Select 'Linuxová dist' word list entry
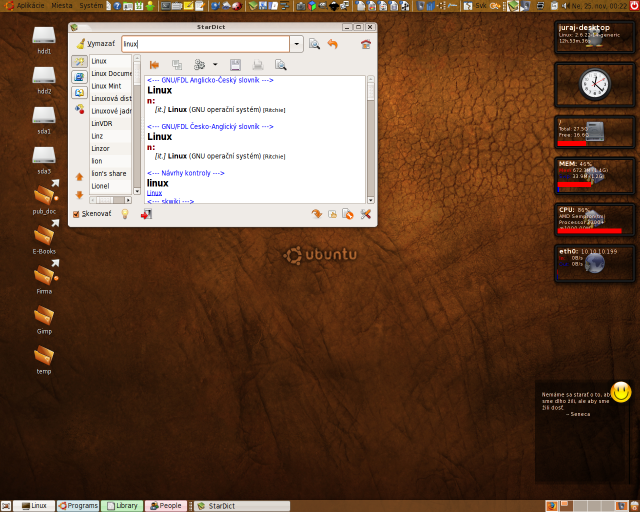The width and height of the screenshot is (640, 512). click(x=110, y=98)
